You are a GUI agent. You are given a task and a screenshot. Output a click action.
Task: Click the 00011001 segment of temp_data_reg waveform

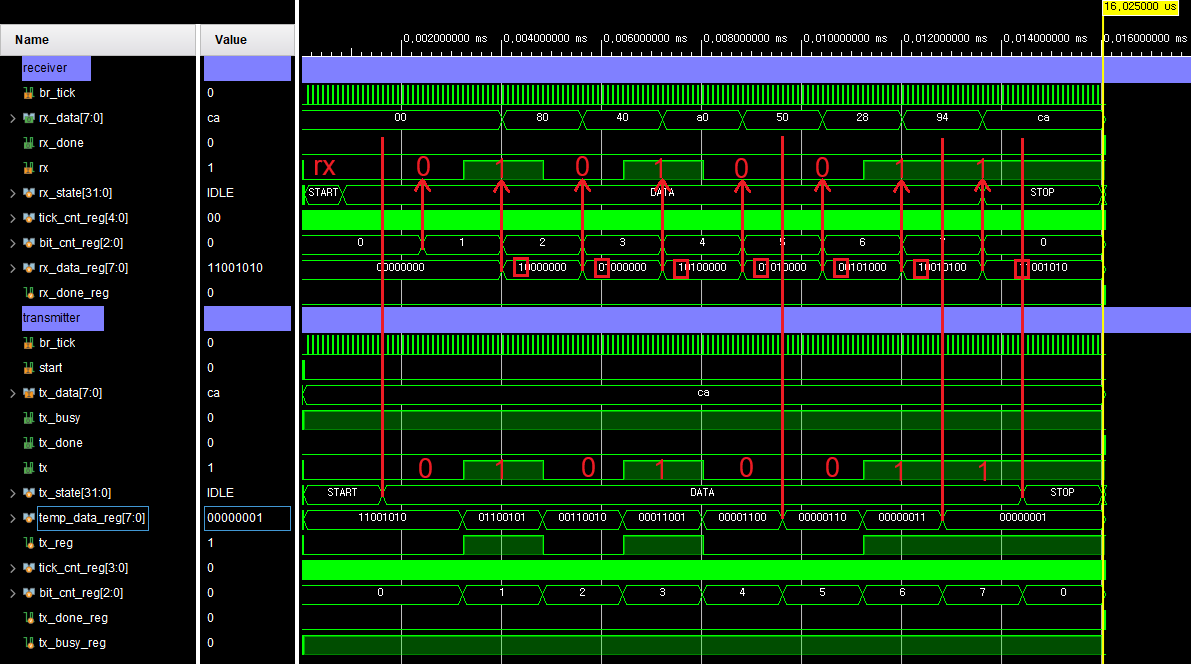(662, 517)
